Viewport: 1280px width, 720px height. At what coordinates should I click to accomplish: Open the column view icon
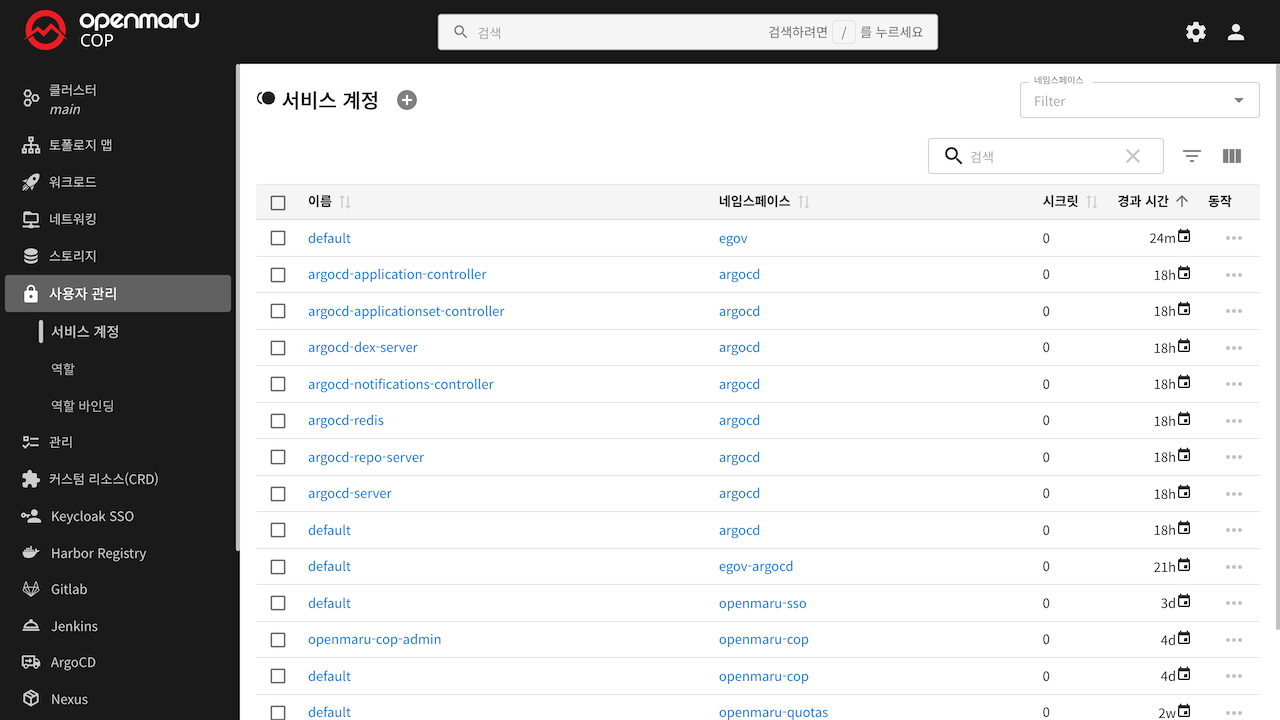click(x=1232, y=156)
